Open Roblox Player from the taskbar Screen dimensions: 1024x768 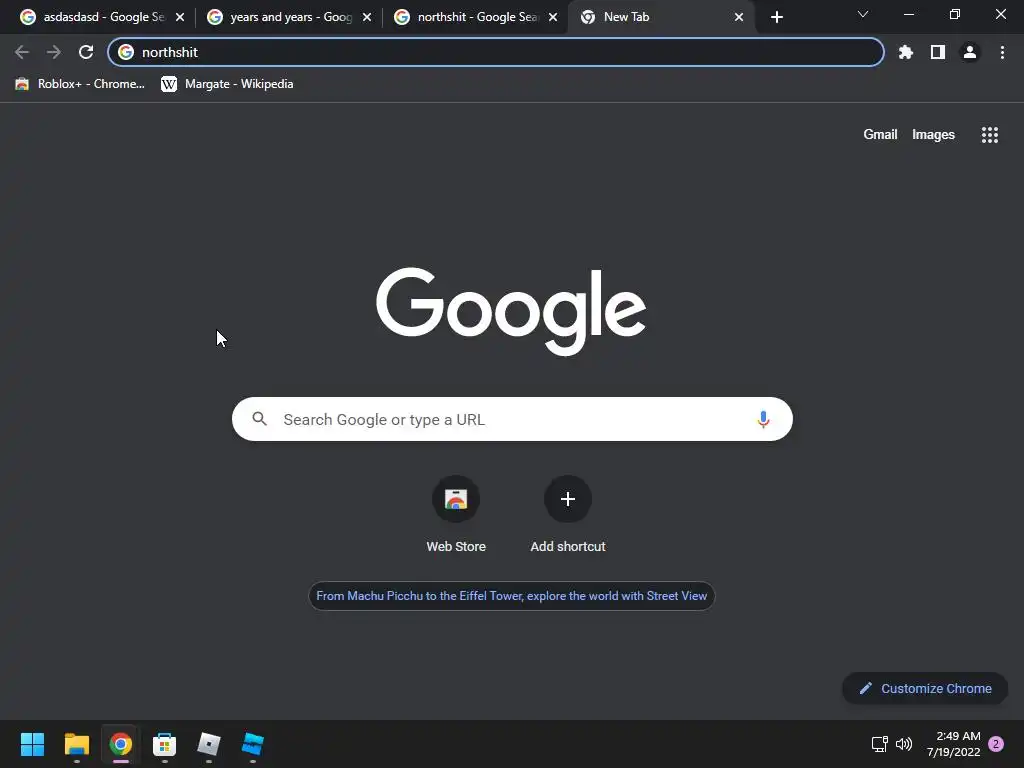tap(209, 744)
